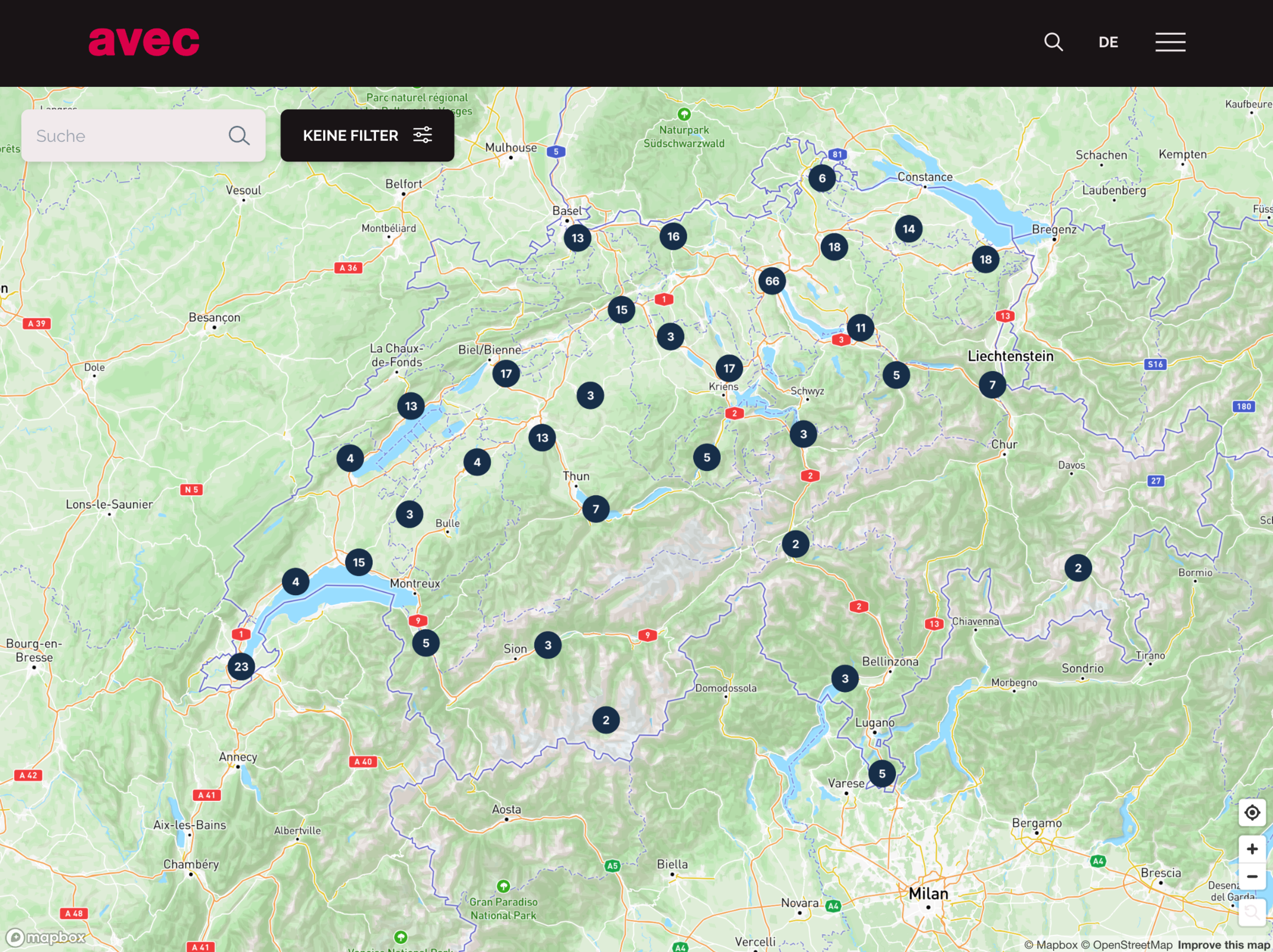Zoom out with the minus button

coord(1252,877)
